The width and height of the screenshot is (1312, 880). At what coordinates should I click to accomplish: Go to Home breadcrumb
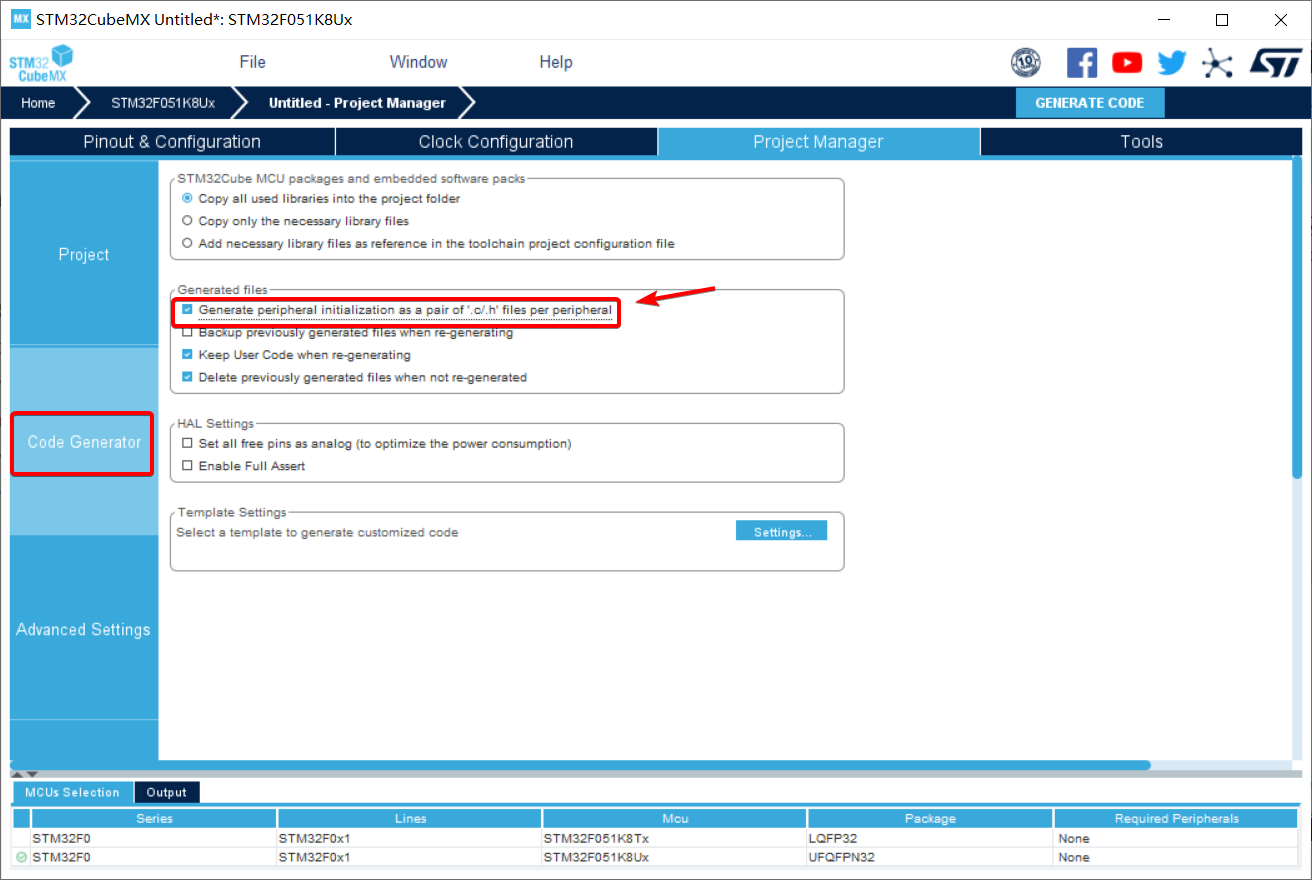coord(38,103)
